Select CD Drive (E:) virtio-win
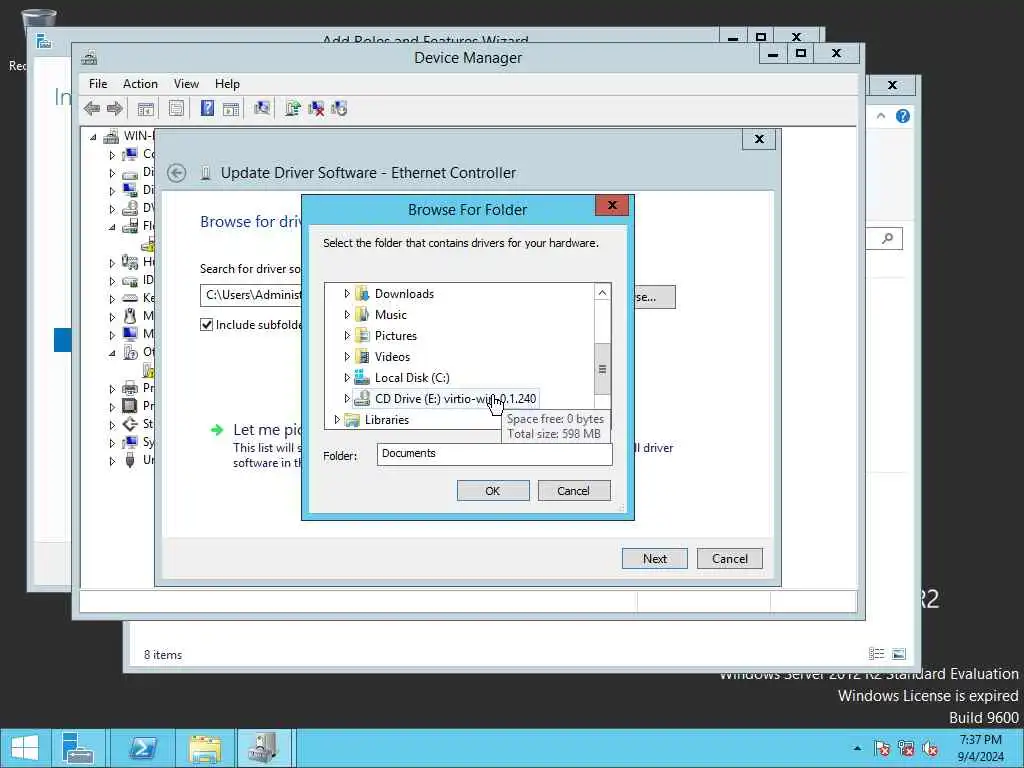This screenshot has height=768, width=1024. tap(455, 398)
